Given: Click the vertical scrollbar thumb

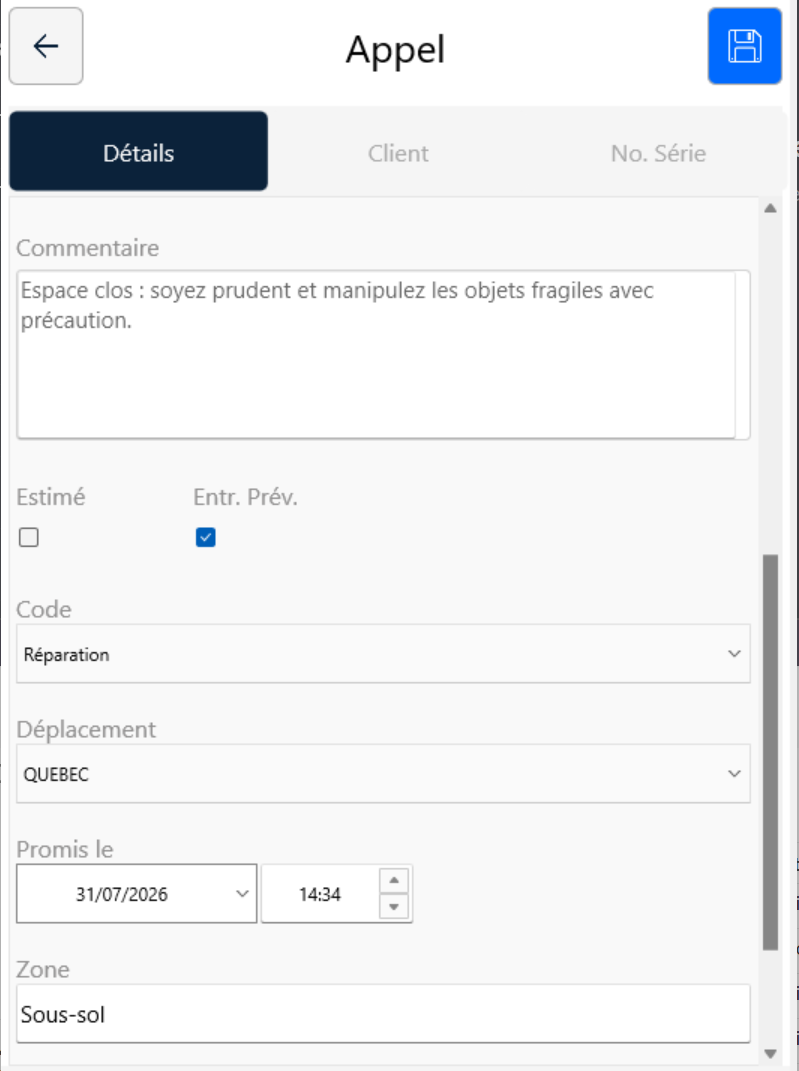Looking at the screenshot, I should pyautogui.click(x=770, y=751).
